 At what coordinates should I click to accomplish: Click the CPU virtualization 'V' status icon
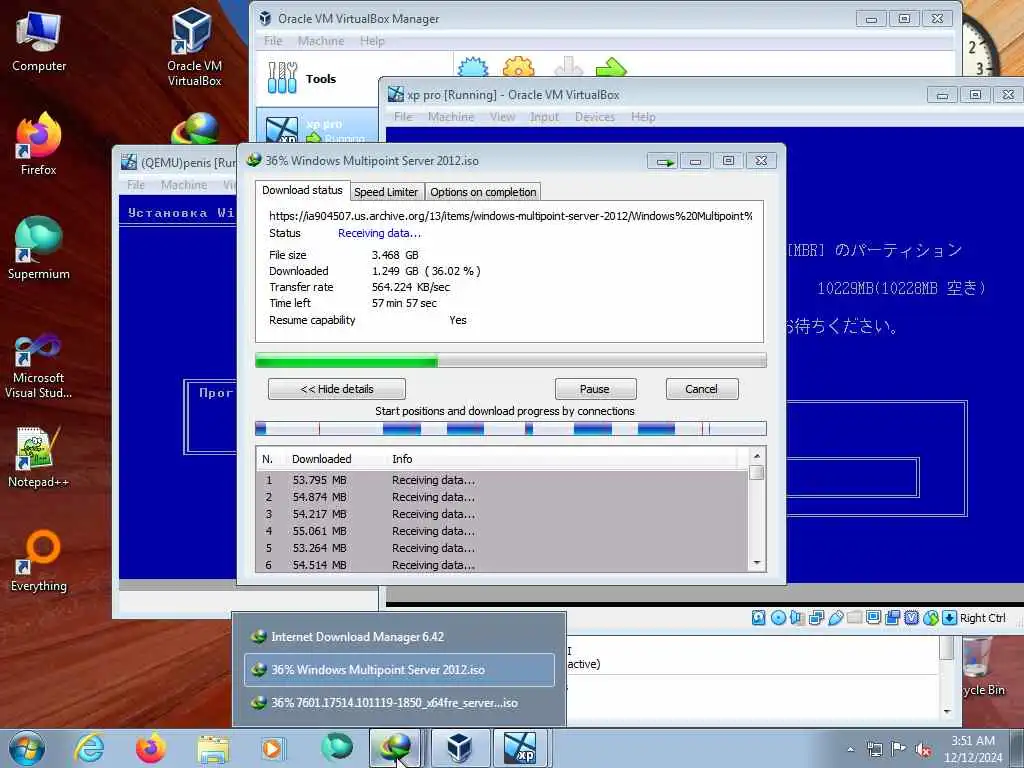click(x=912, y=618)
